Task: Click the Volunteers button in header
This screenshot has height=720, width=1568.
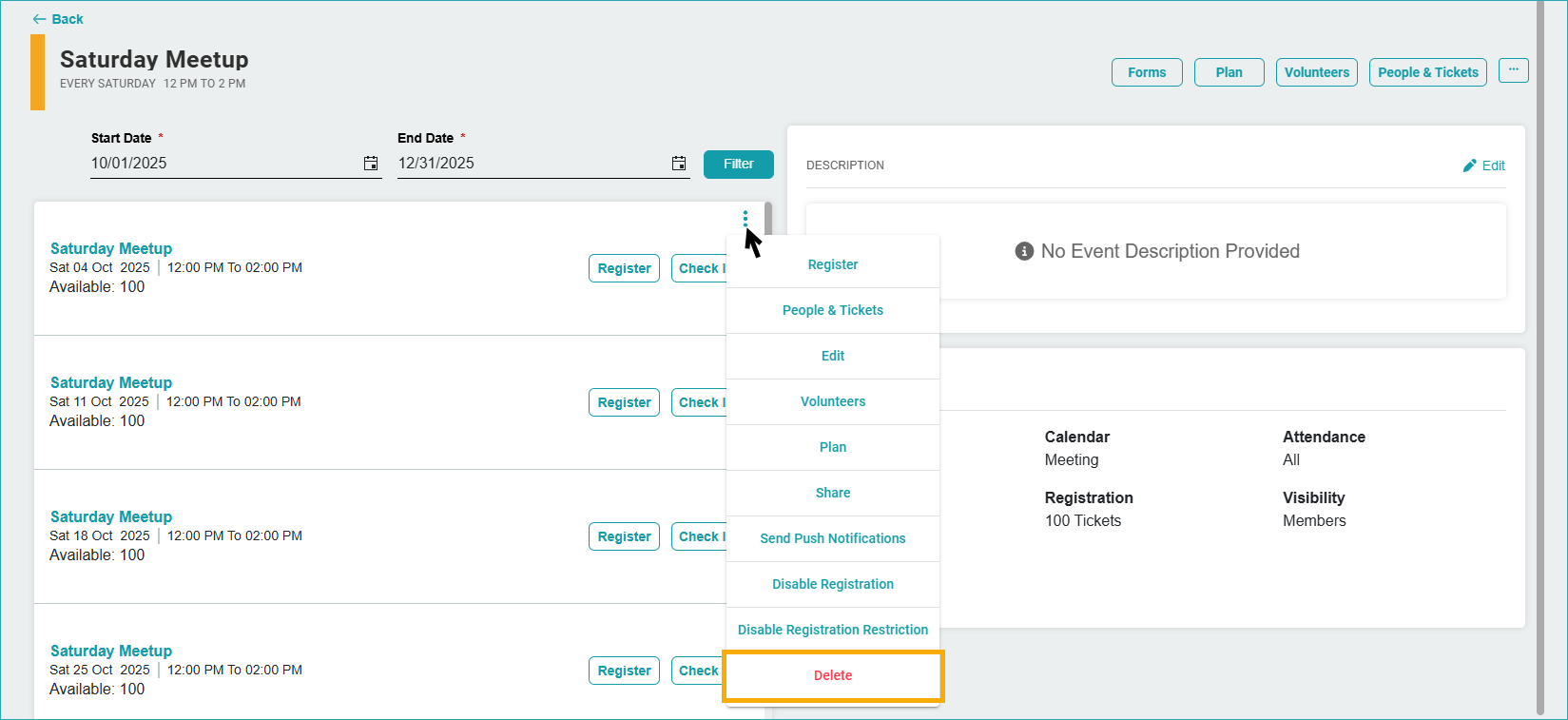Action: tap(1316, 72)
